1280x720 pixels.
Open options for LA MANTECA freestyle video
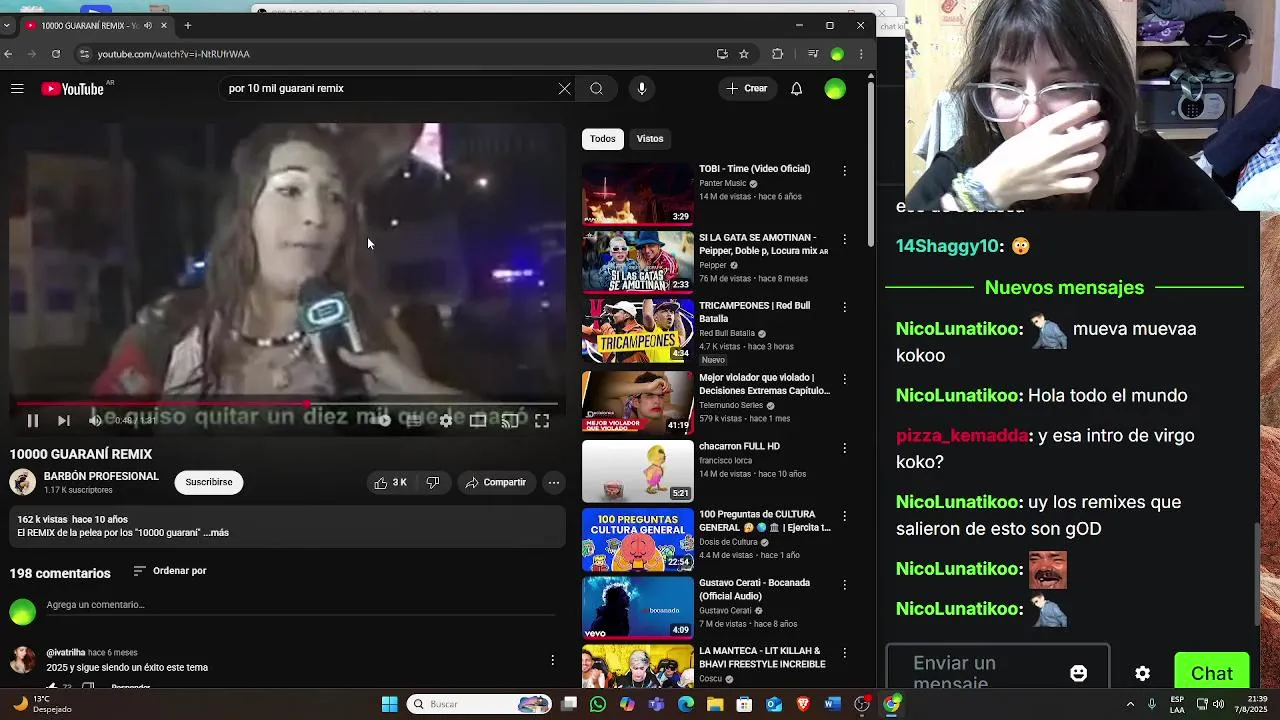845,653
